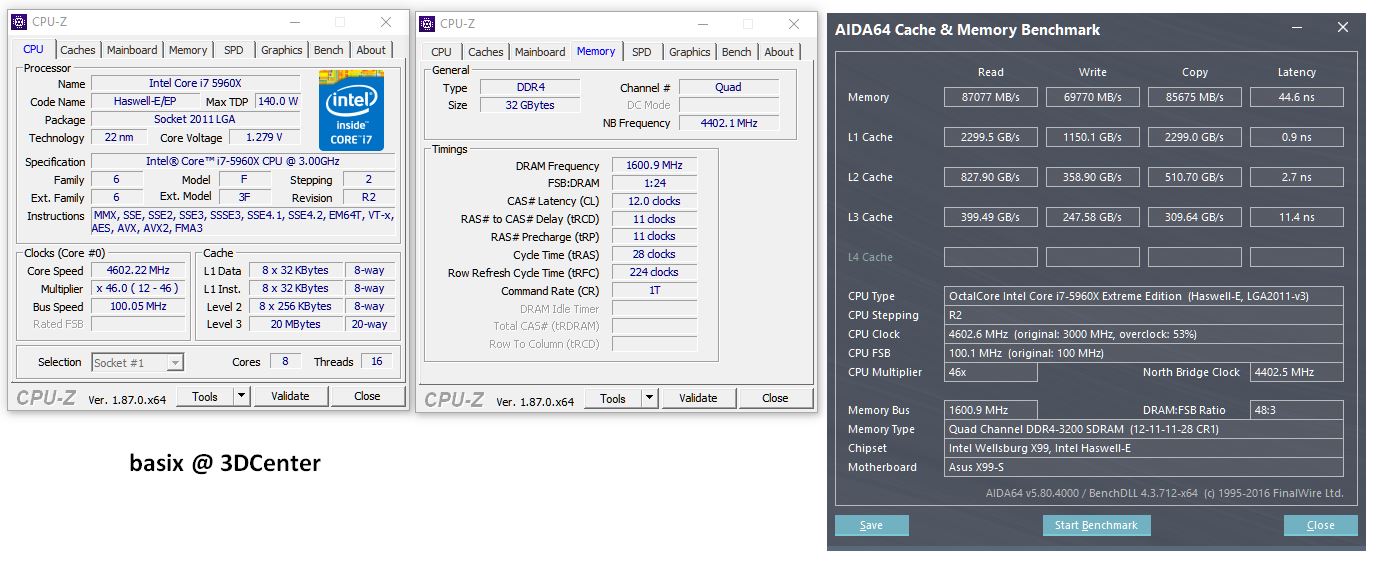The width and height of the screenshot is (1379, 566).
Task: Click the Intel Core i7 5960X name field
Action: (196, 83)
